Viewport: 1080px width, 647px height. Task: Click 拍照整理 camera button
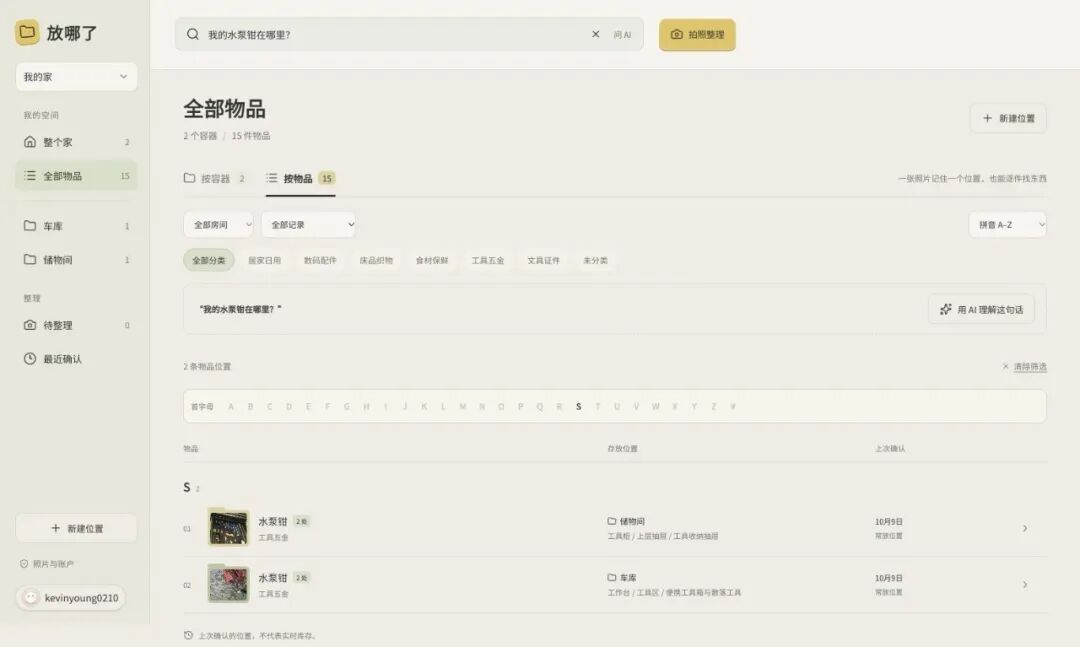(697, 34)
